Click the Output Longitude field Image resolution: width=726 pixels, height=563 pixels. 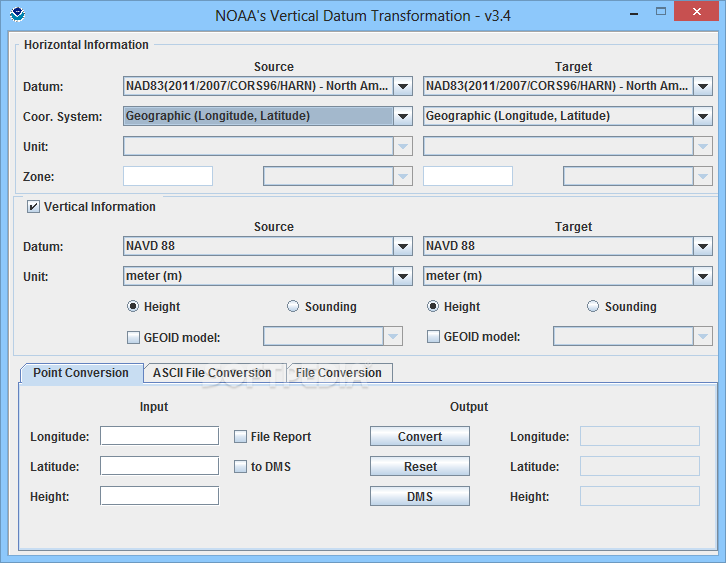(640, 436)
